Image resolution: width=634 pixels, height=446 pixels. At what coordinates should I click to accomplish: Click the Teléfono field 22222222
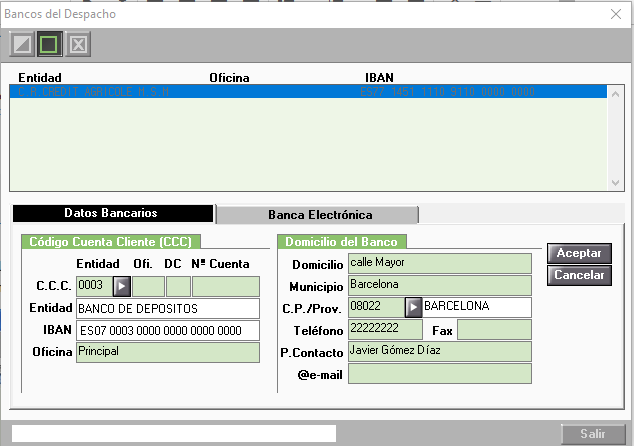coord(385,330)
